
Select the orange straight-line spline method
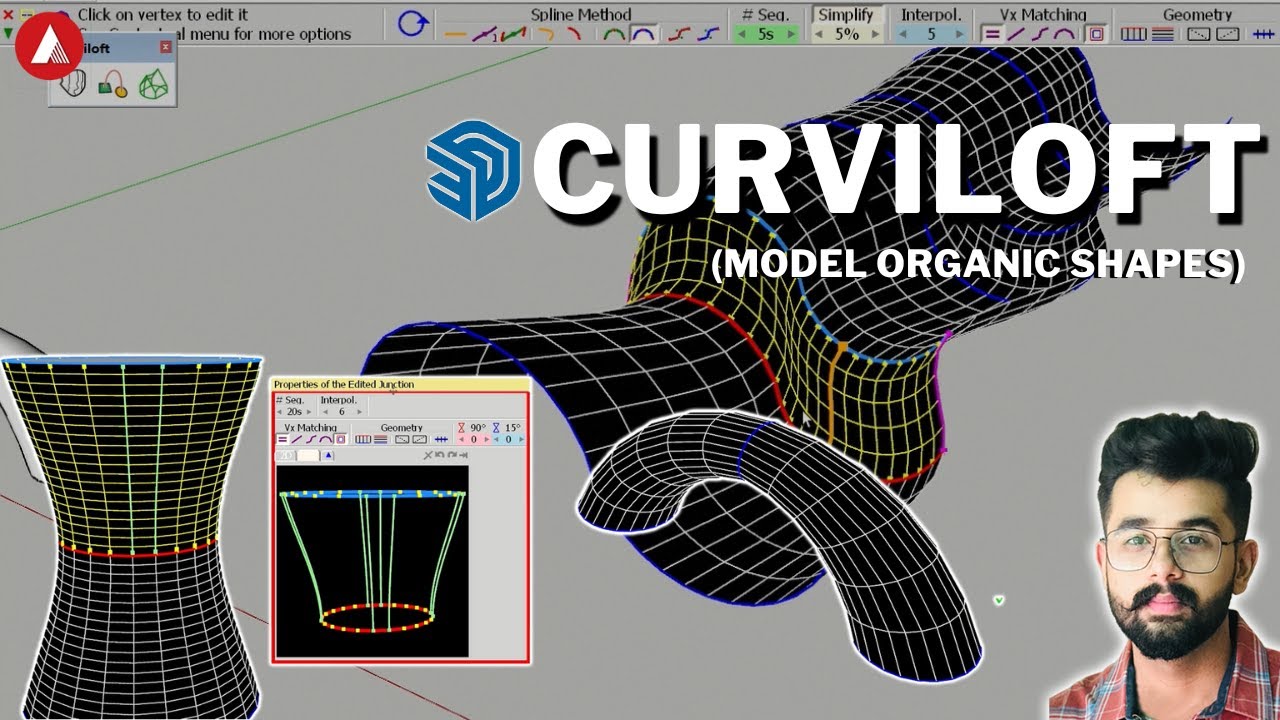(x=455, y=34)
